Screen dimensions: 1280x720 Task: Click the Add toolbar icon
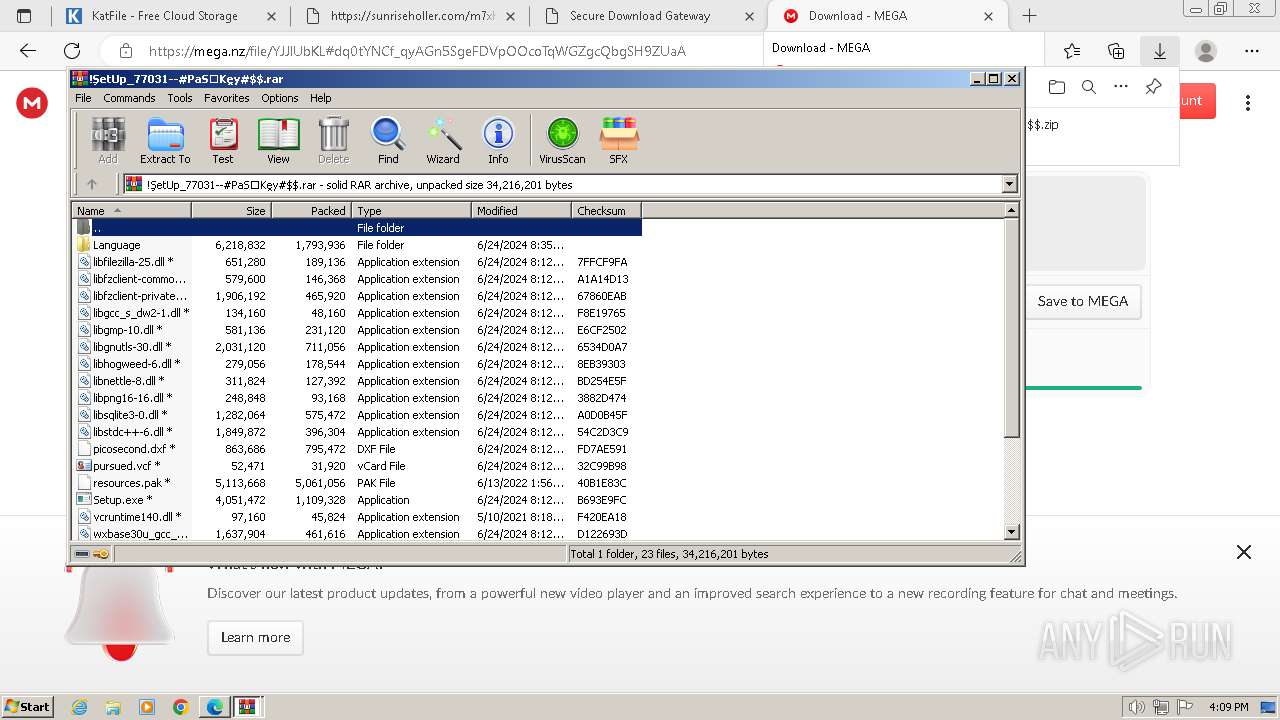pos(108,141)
